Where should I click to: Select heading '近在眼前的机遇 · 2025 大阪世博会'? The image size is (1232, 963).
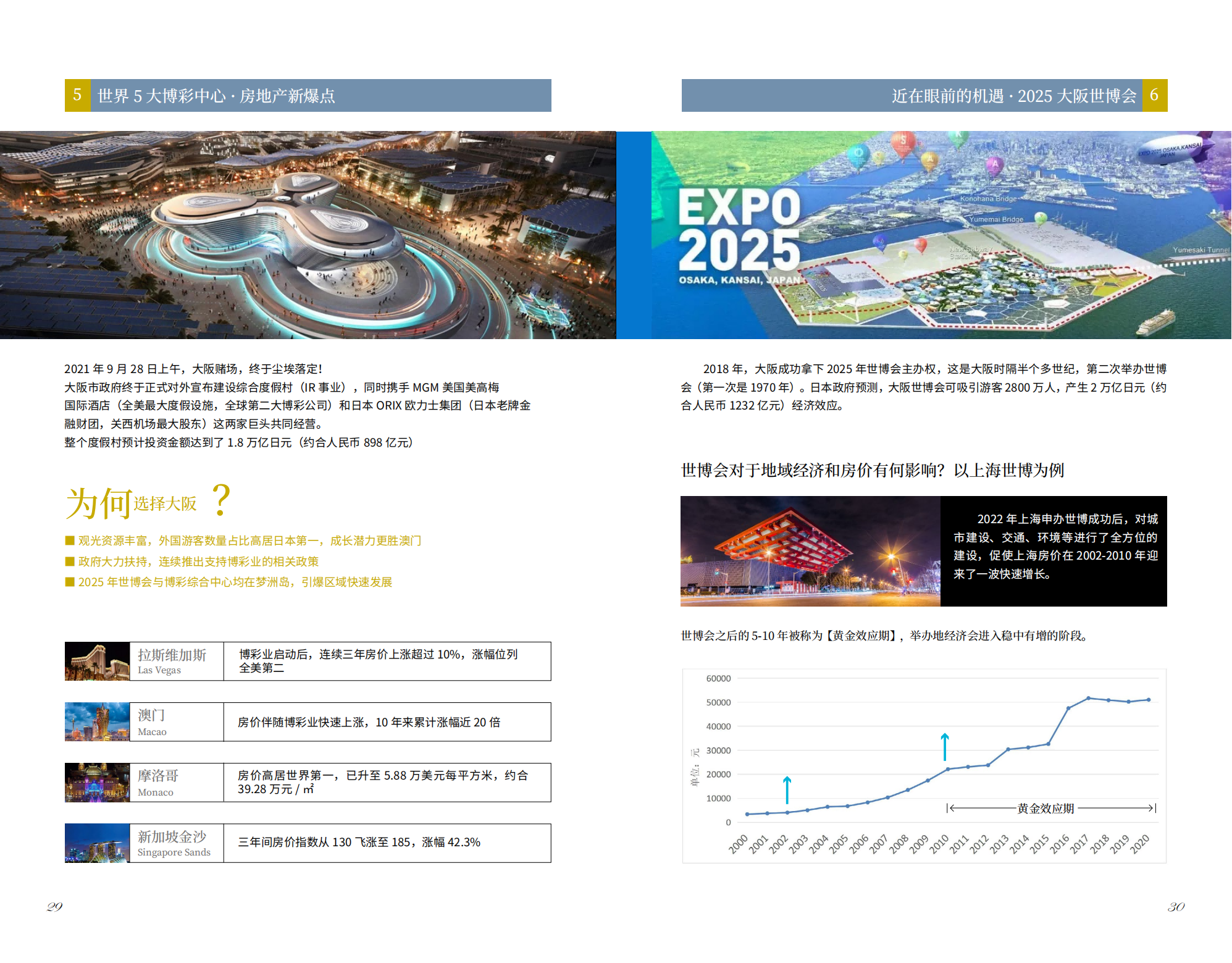pyautogui.click(x=1014, y=96)
